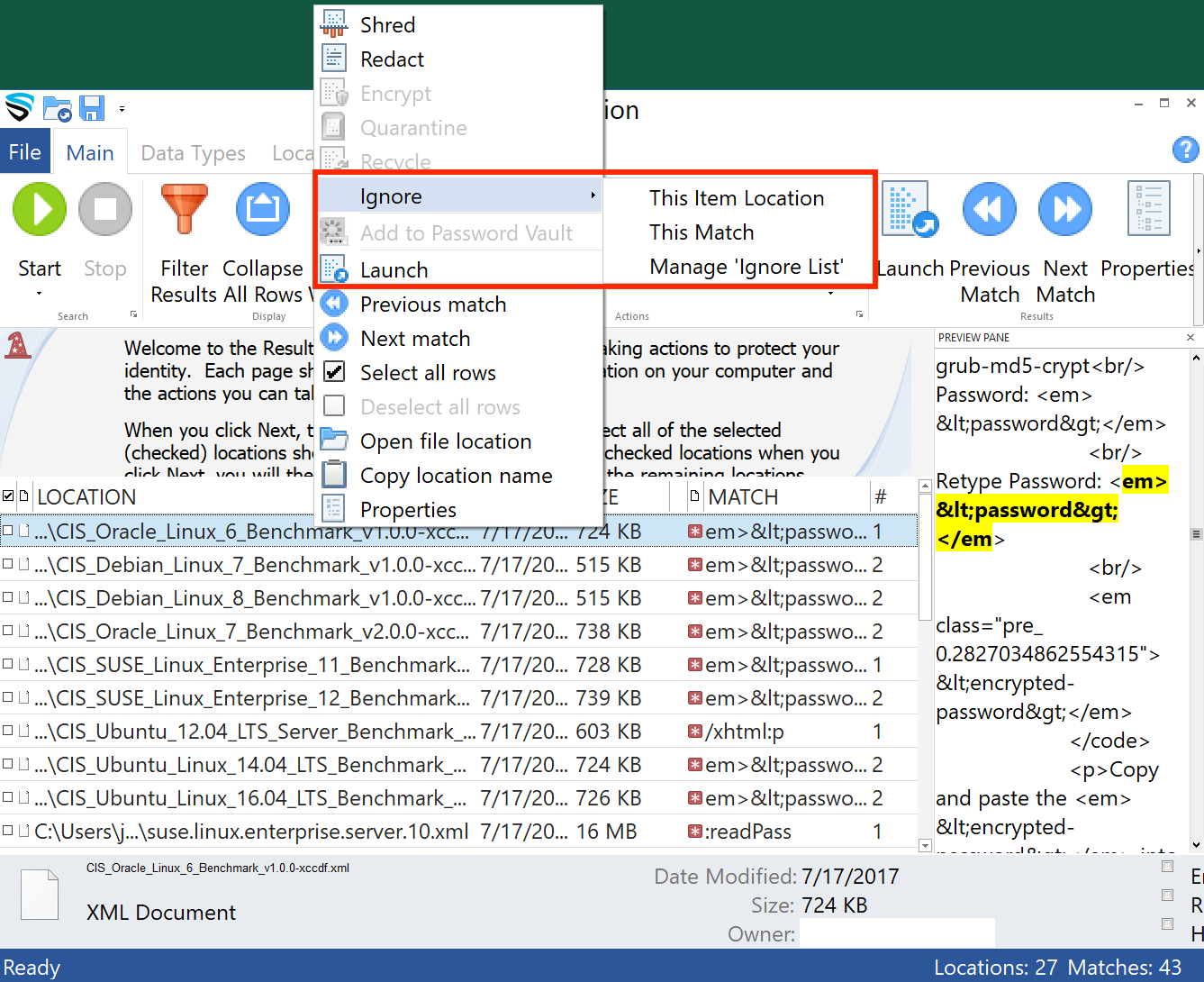This screenshot has height=982, width=1204.
Task: Sort by the MATCH column header
Action: click(743, 496)
